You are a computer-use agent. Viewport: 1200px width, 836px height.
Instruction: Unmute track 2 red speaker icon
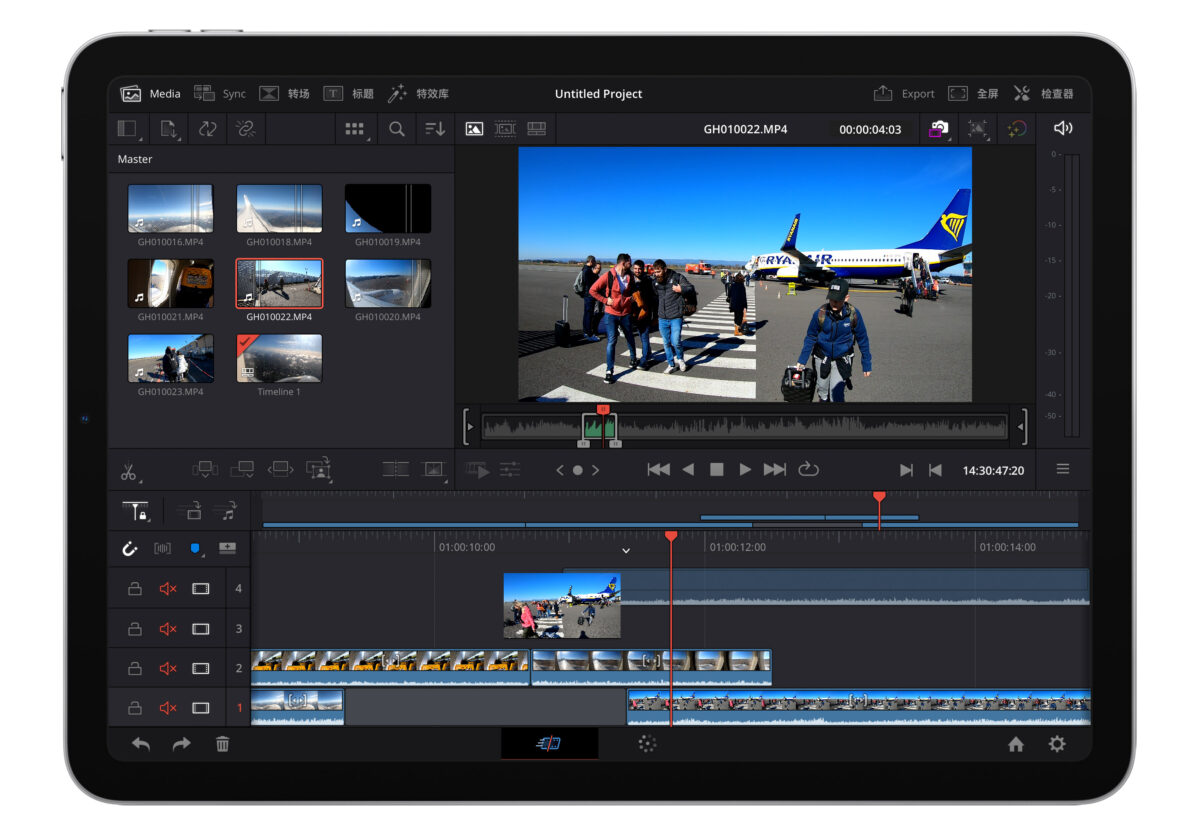tap(168, 669)
